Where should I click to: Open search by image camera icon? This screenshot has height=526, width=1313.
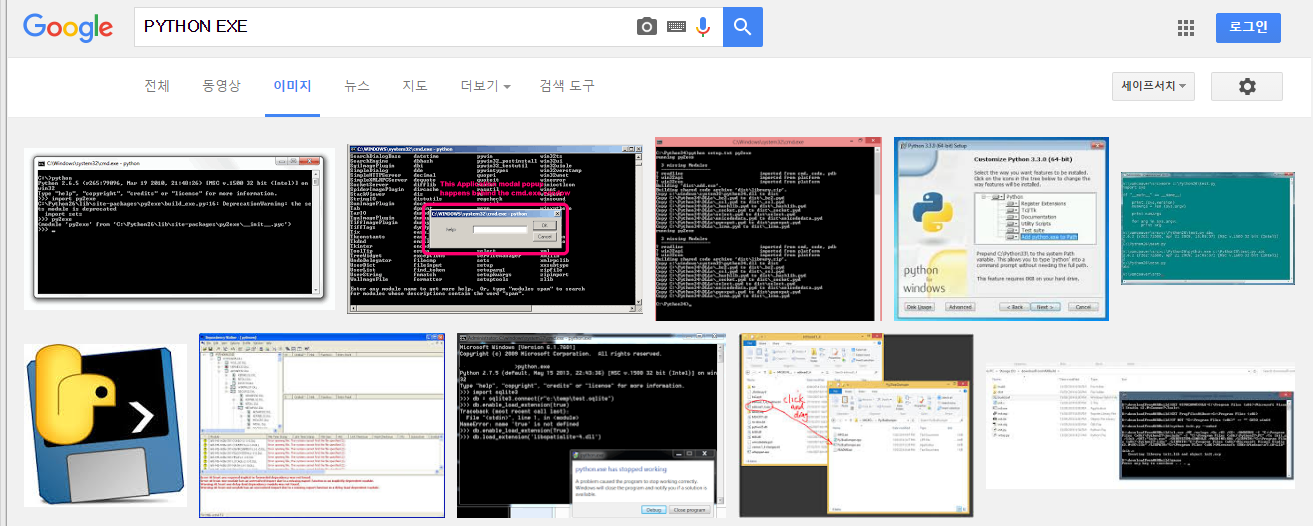647,27
